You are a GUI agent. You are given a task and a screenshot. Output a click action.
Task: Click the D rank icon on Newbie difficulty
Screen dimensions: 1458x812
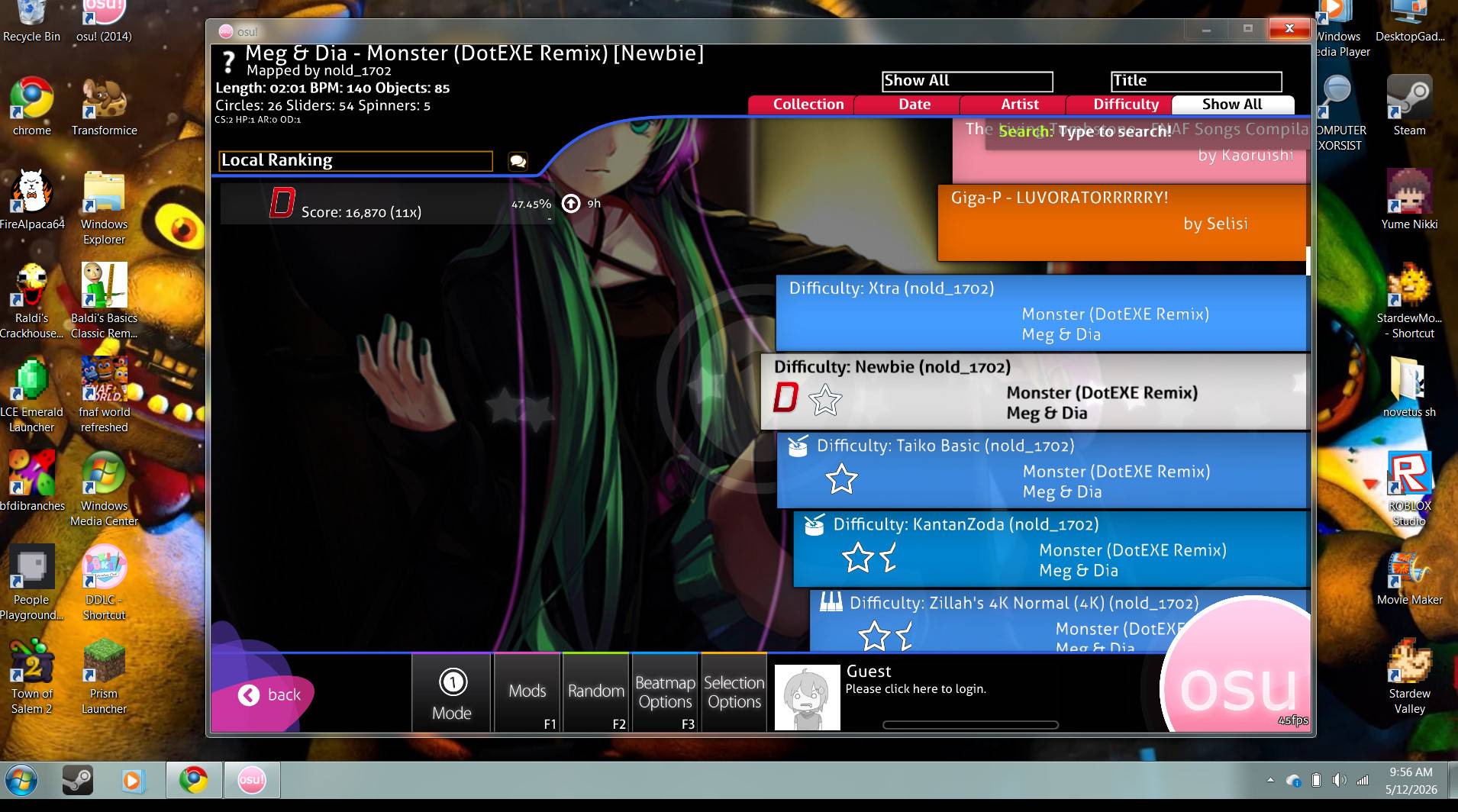point(785,398)
